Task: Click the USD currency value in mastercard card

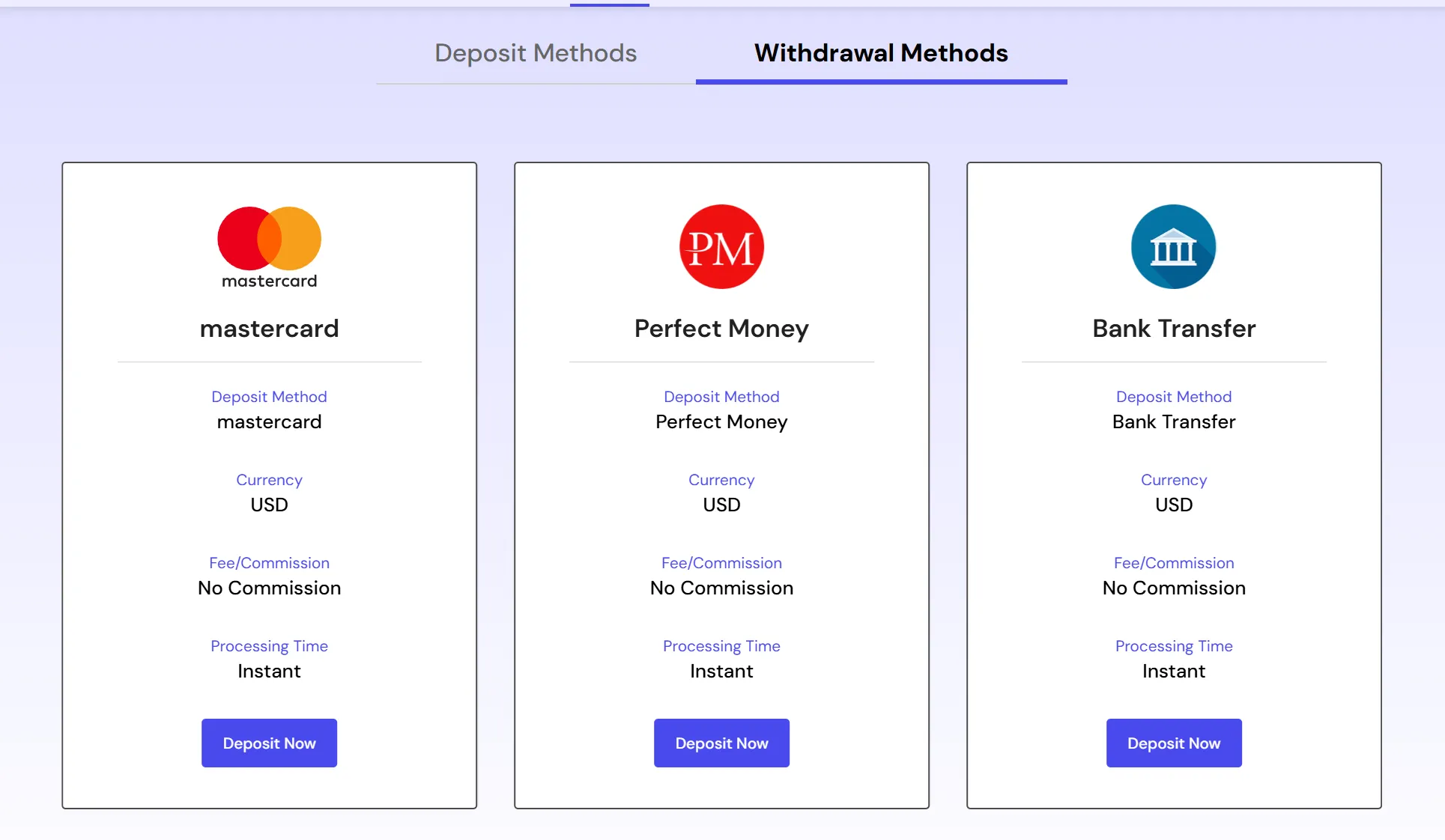Action: coord(270,505)
